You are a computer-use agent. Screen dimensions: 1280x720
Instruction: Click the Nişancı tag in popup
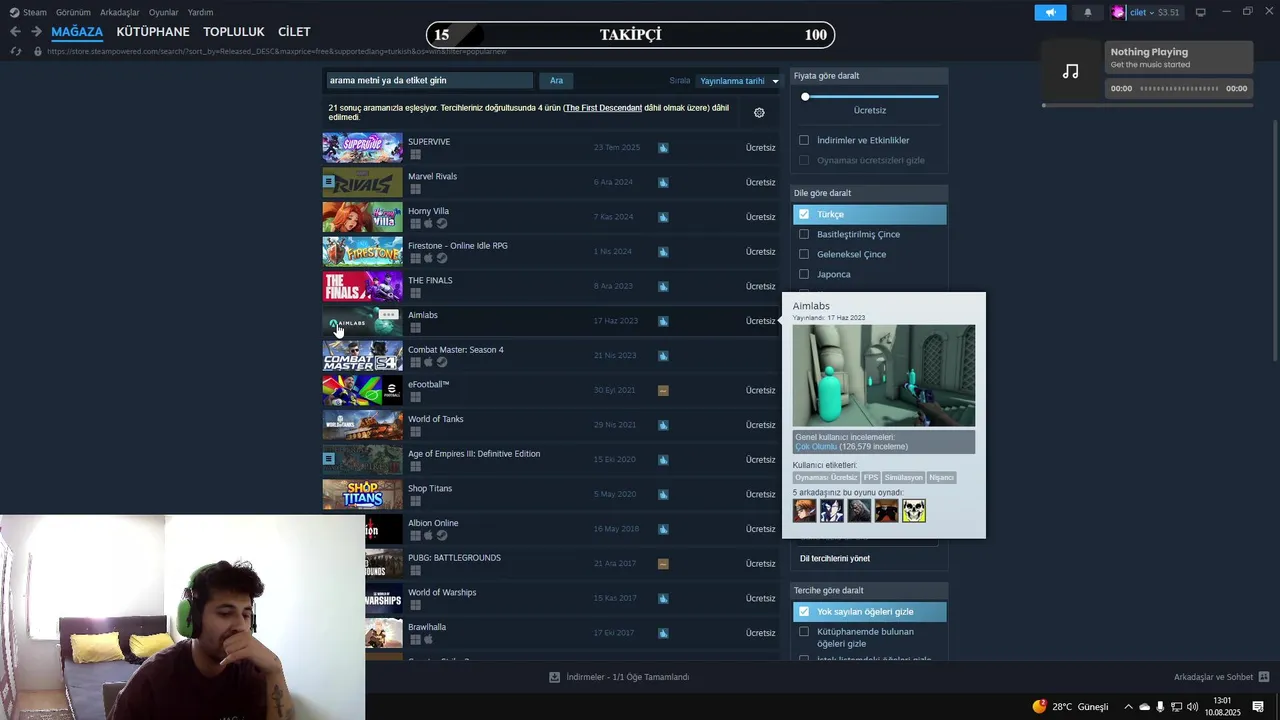coord(942,478)
